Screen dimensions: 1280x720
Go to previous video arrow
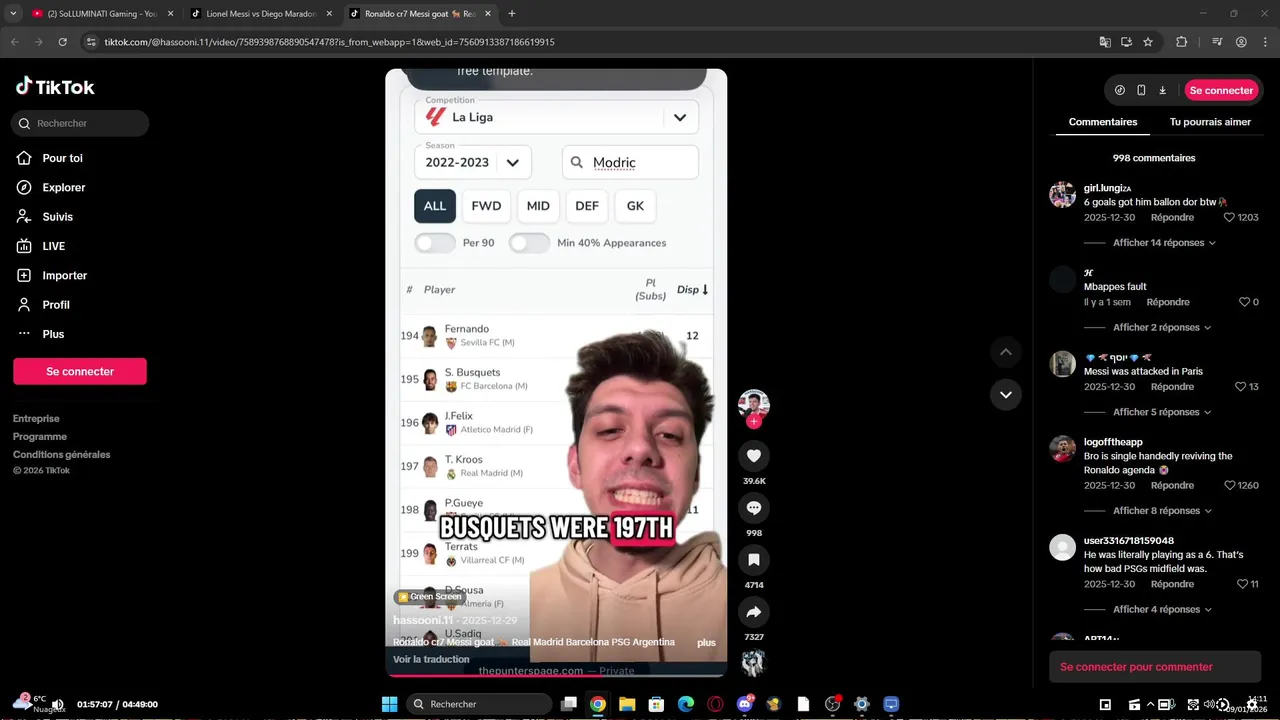tap(1006, 352)
